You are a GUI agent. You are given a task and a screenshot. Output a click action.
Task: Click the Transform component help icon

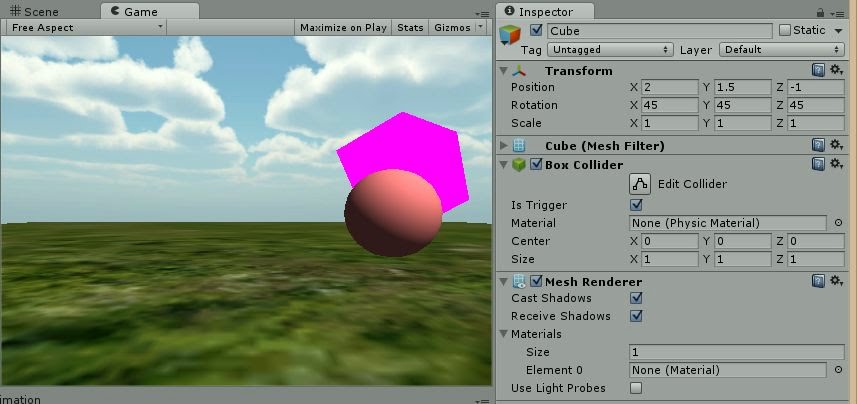[818, 70]
